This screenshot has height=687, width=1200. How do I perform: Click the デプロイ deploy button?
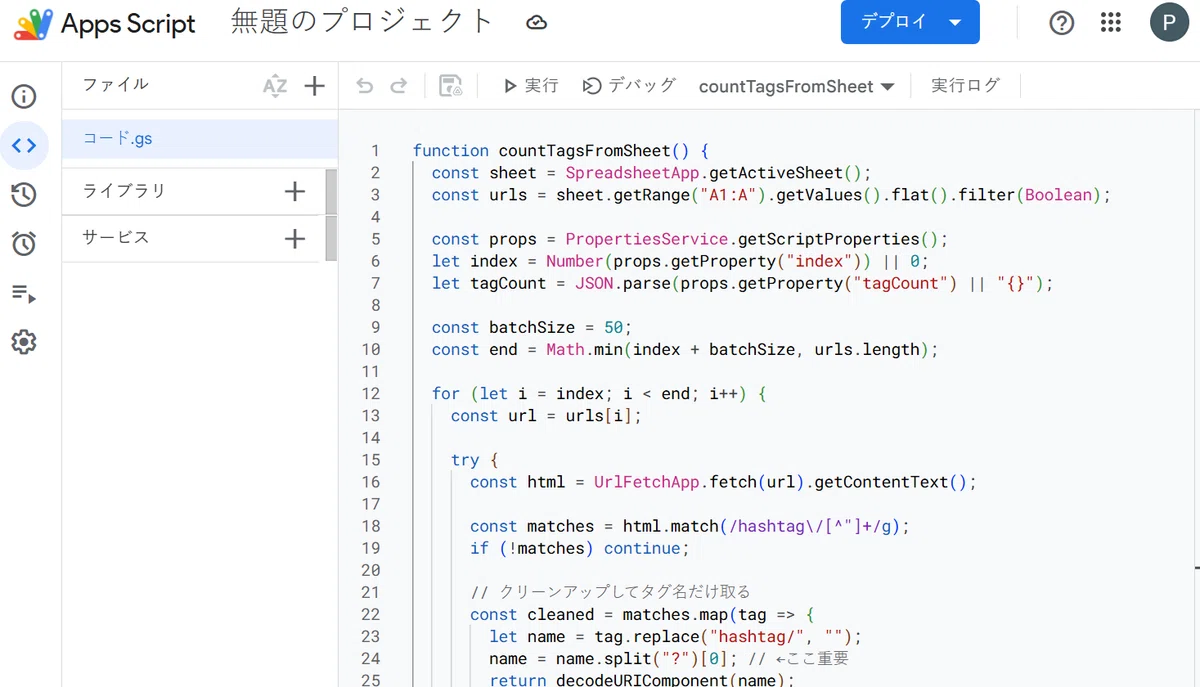point(910,22)
